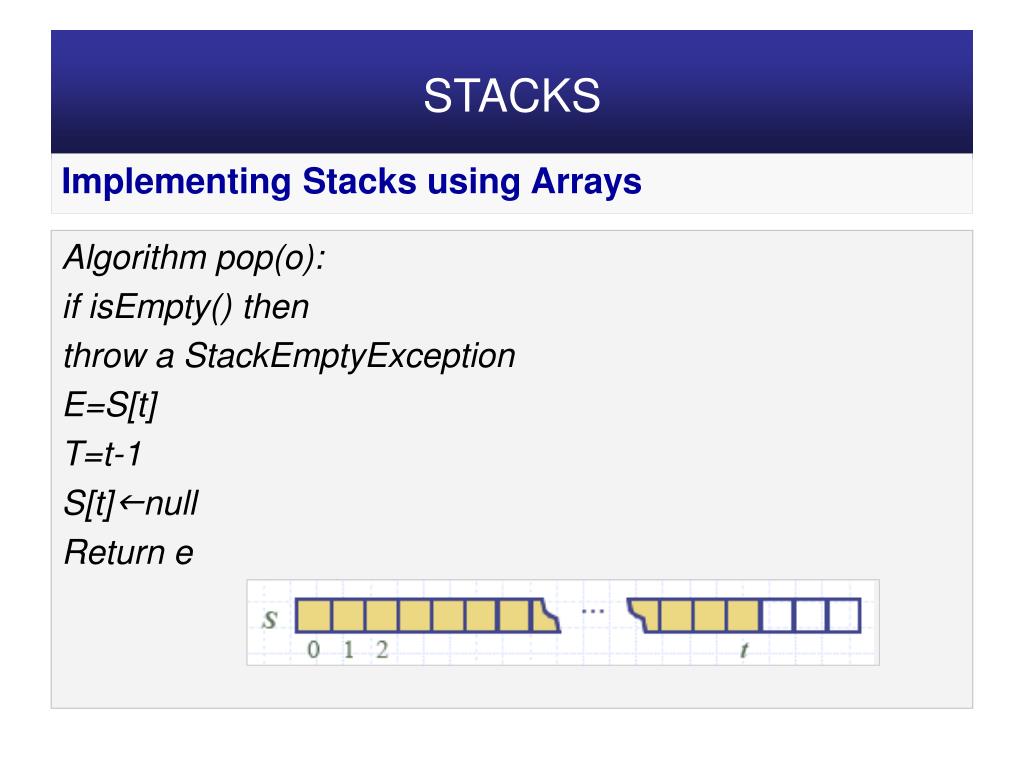Click the T=t-1 statement
1024x768 pixels.
click(x=103, y=454)
